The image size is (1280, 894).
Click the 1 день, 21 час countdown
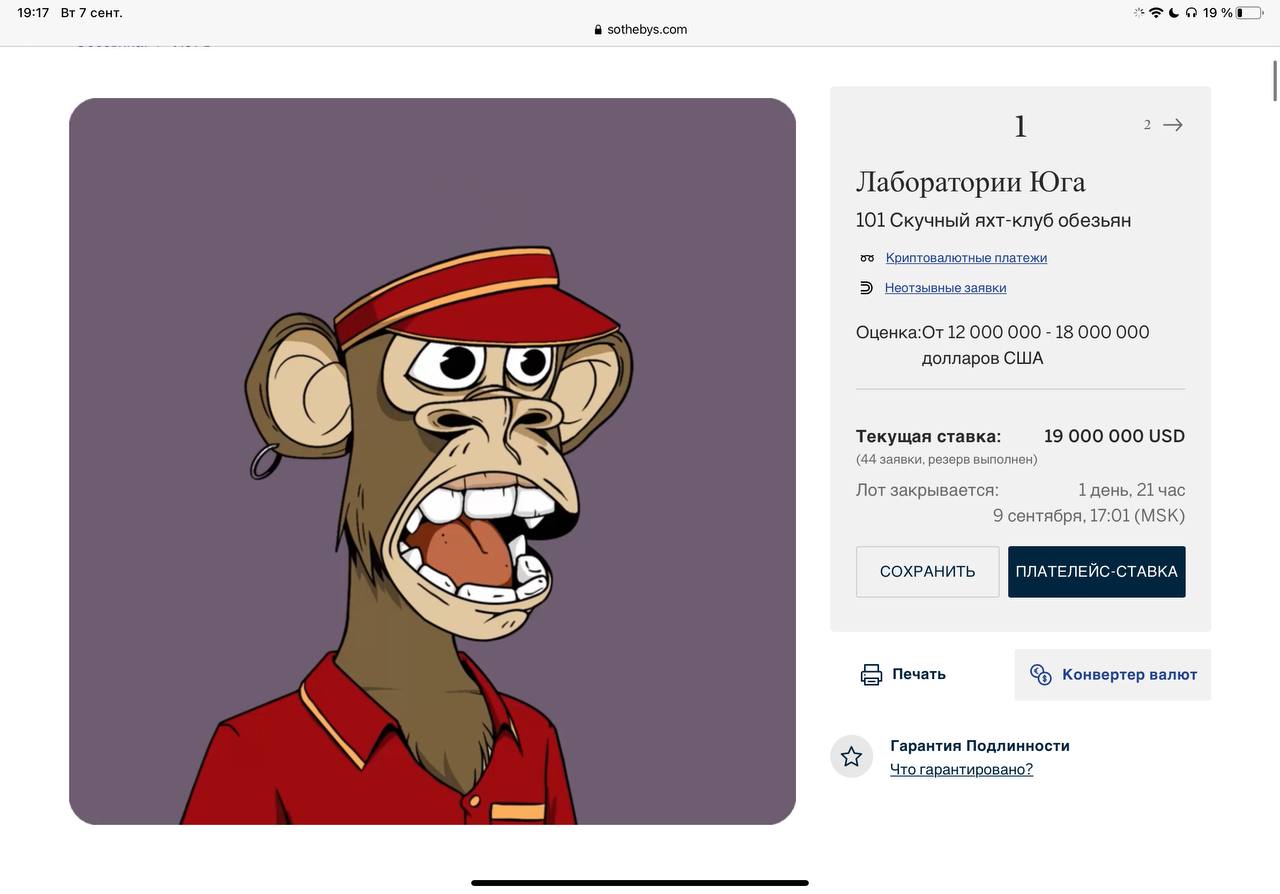1132,490
